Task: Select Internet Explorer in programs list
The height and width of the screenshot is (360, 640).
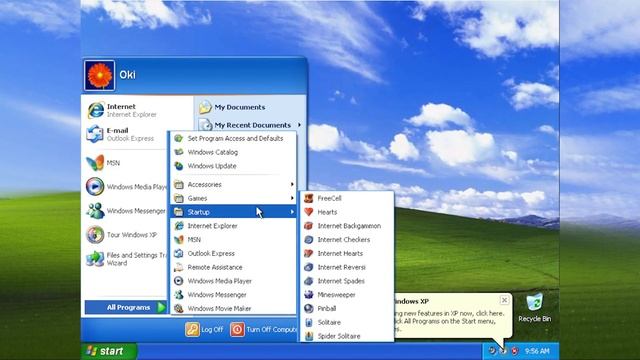Action: coord(233,226)
